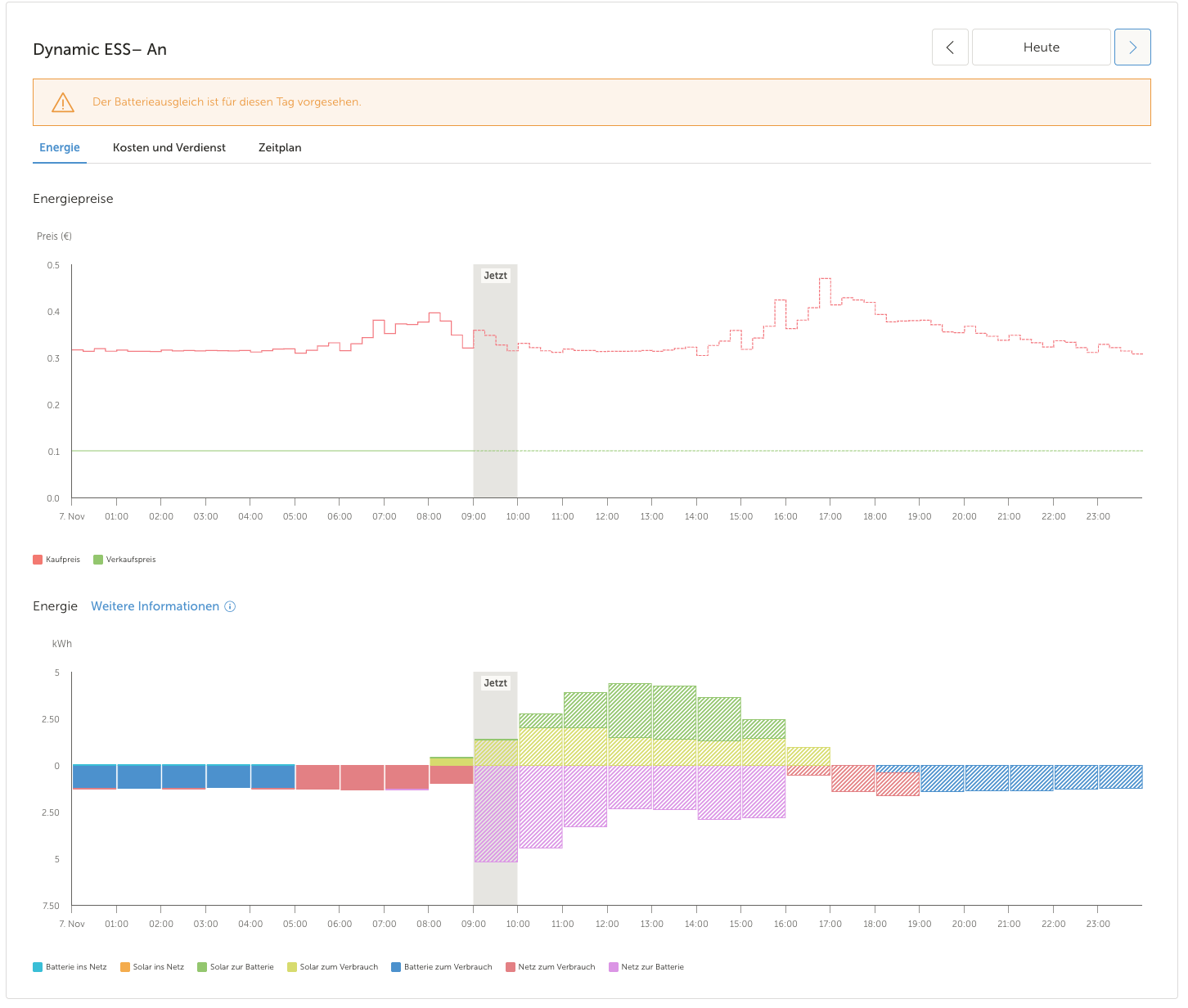Click the Solar zum Verbrauch yellow swatch
This screenshot has width=1188, height=1008.
(292, 967)
